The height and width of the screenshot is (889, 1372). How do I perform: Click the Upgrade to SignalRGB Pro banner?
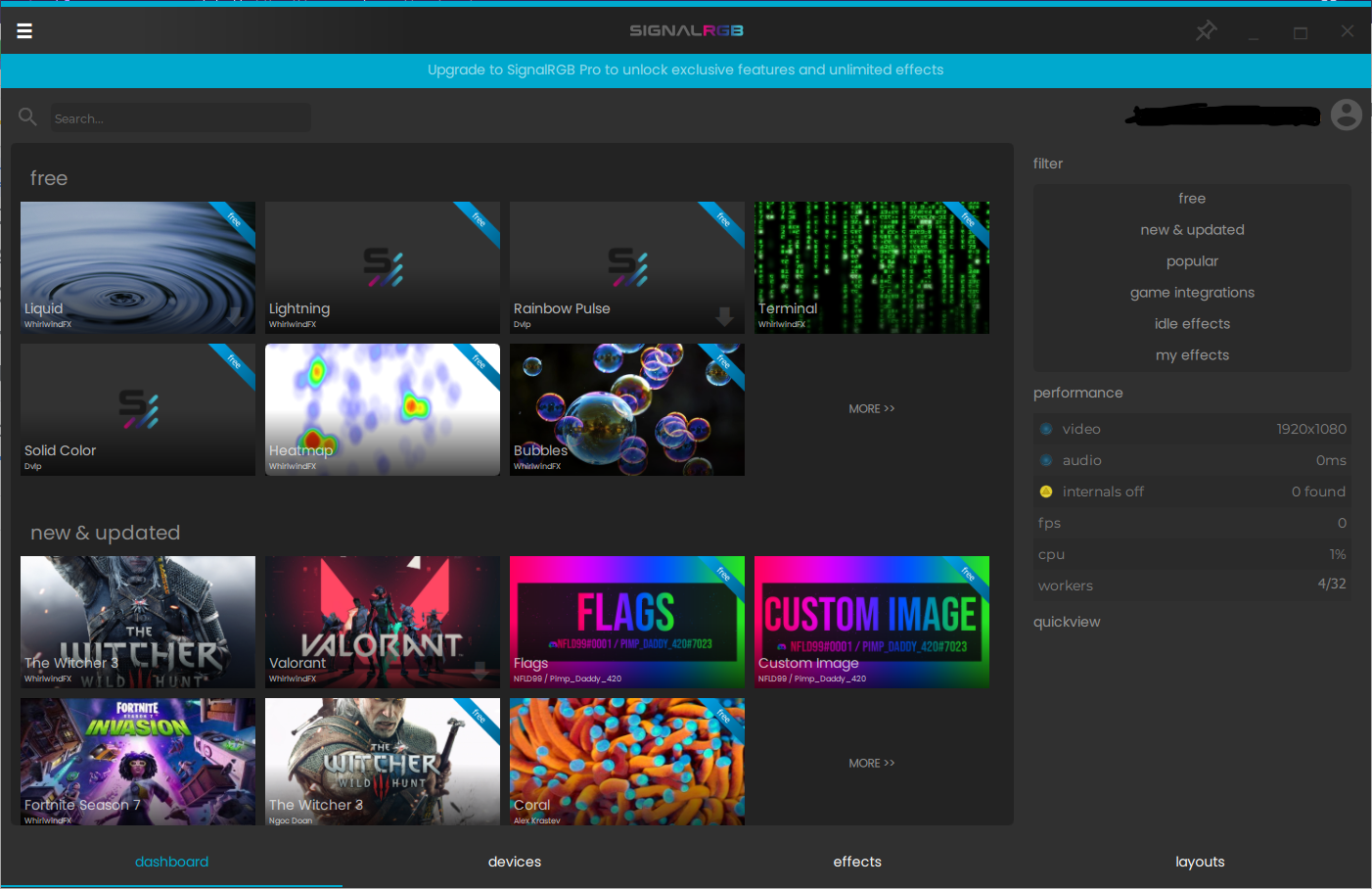685,70
